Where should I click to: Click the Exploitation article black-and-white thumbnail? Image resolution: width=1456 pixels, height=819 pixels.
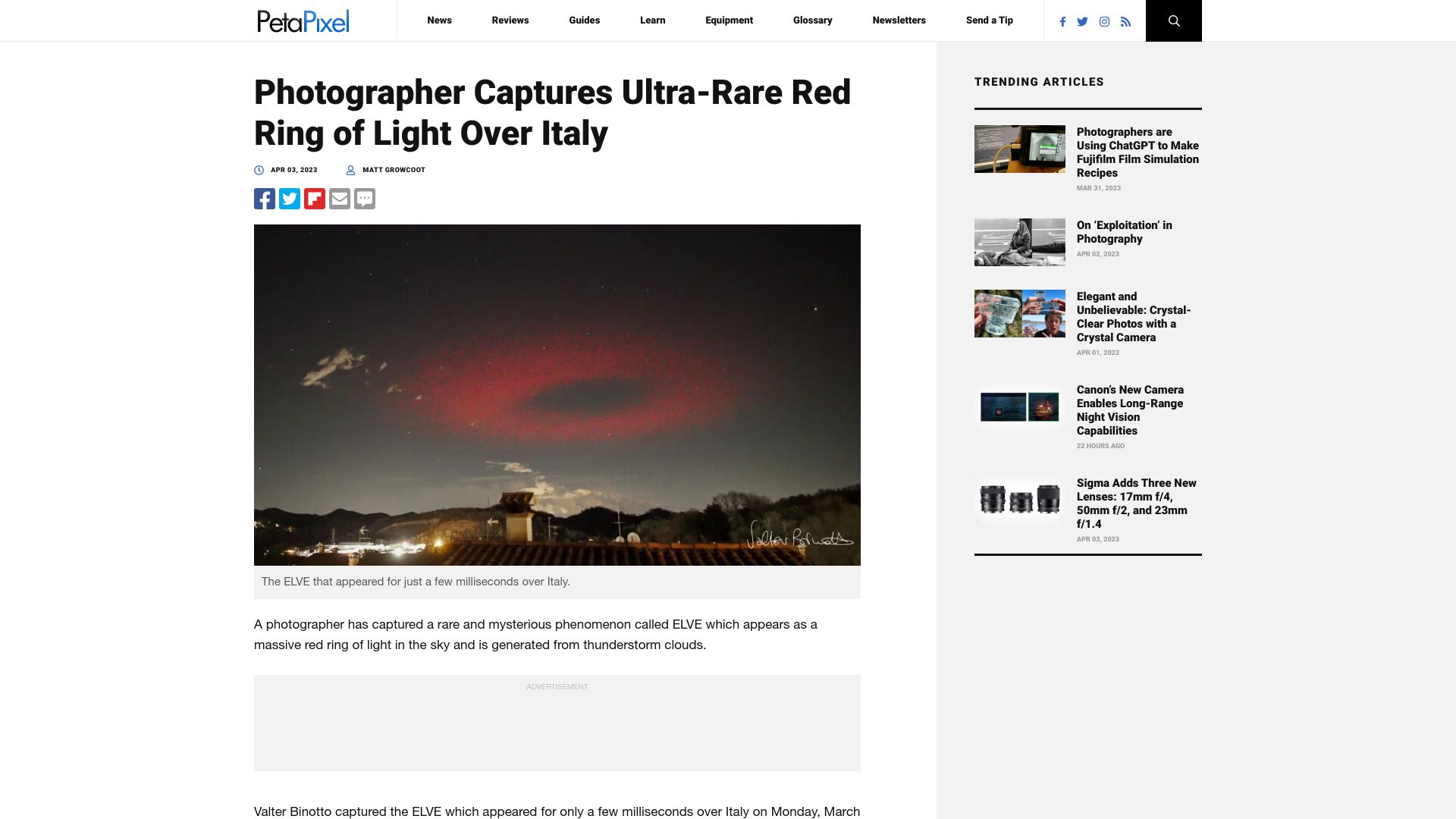pos(1020,242)
